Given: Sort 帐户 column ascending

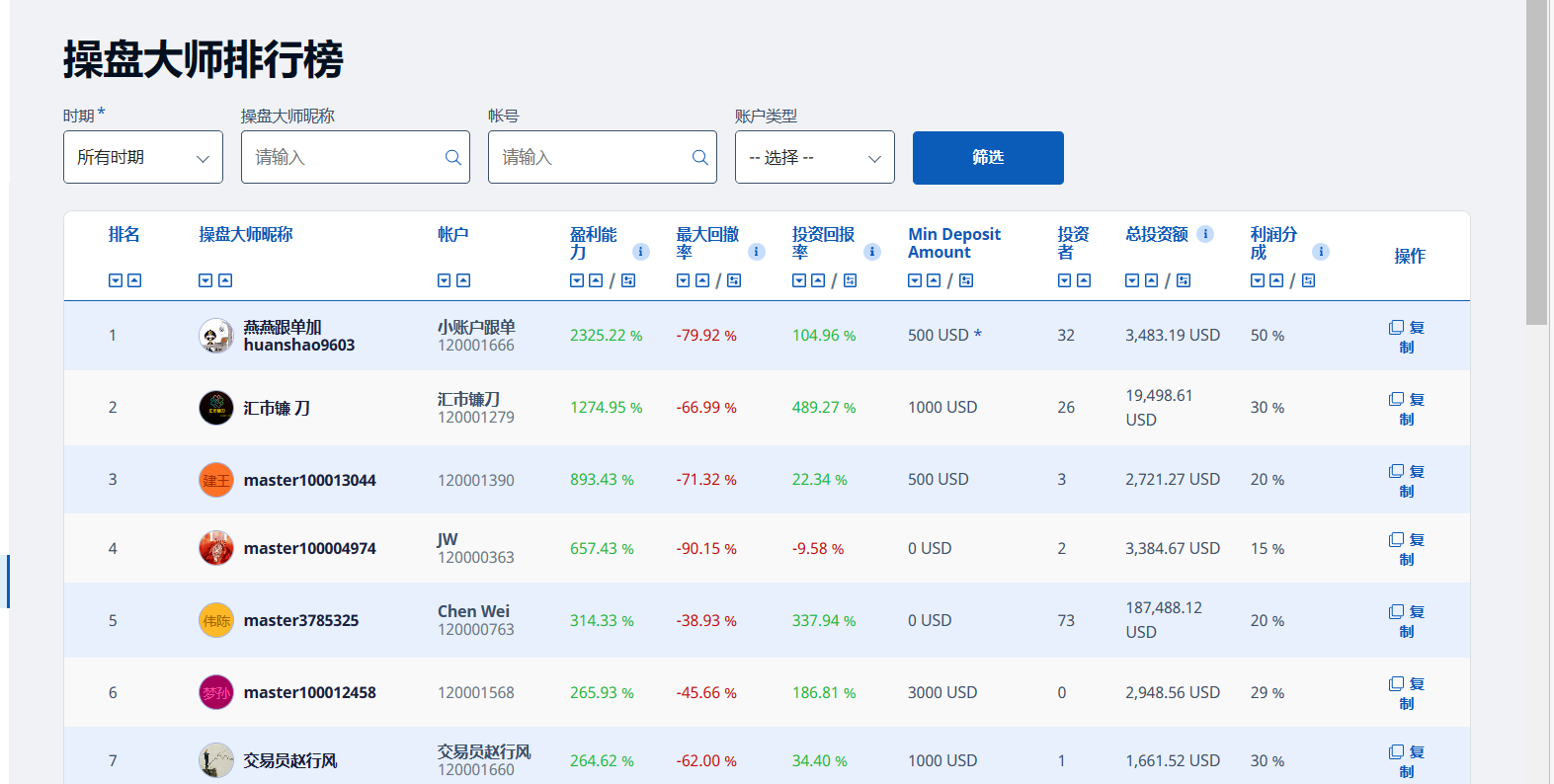Looking at the screenshot, I should coord(463,280).
